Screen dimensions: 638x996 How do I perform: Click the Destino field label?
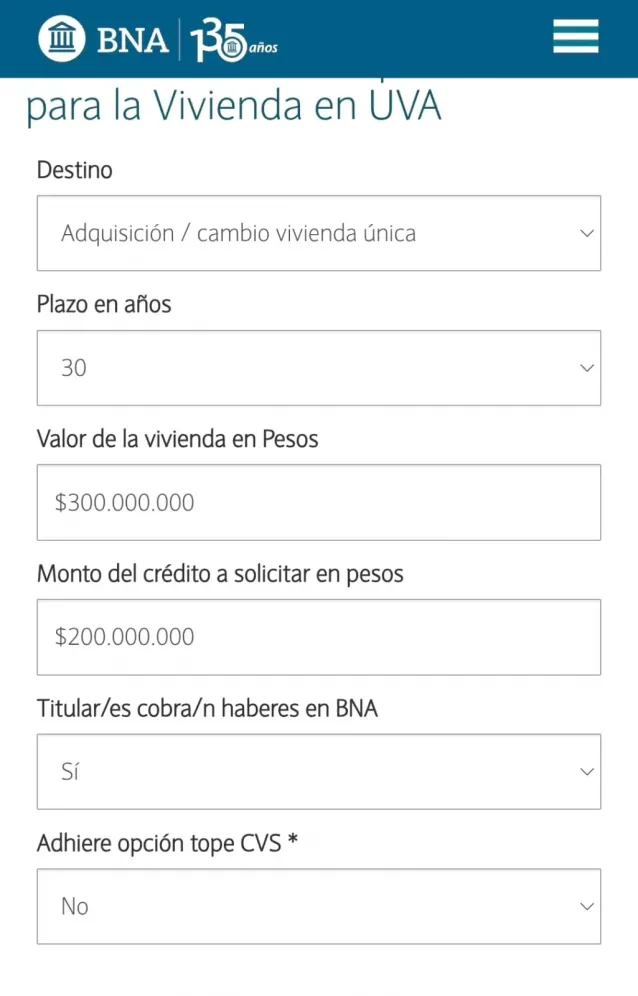point(75,170)
